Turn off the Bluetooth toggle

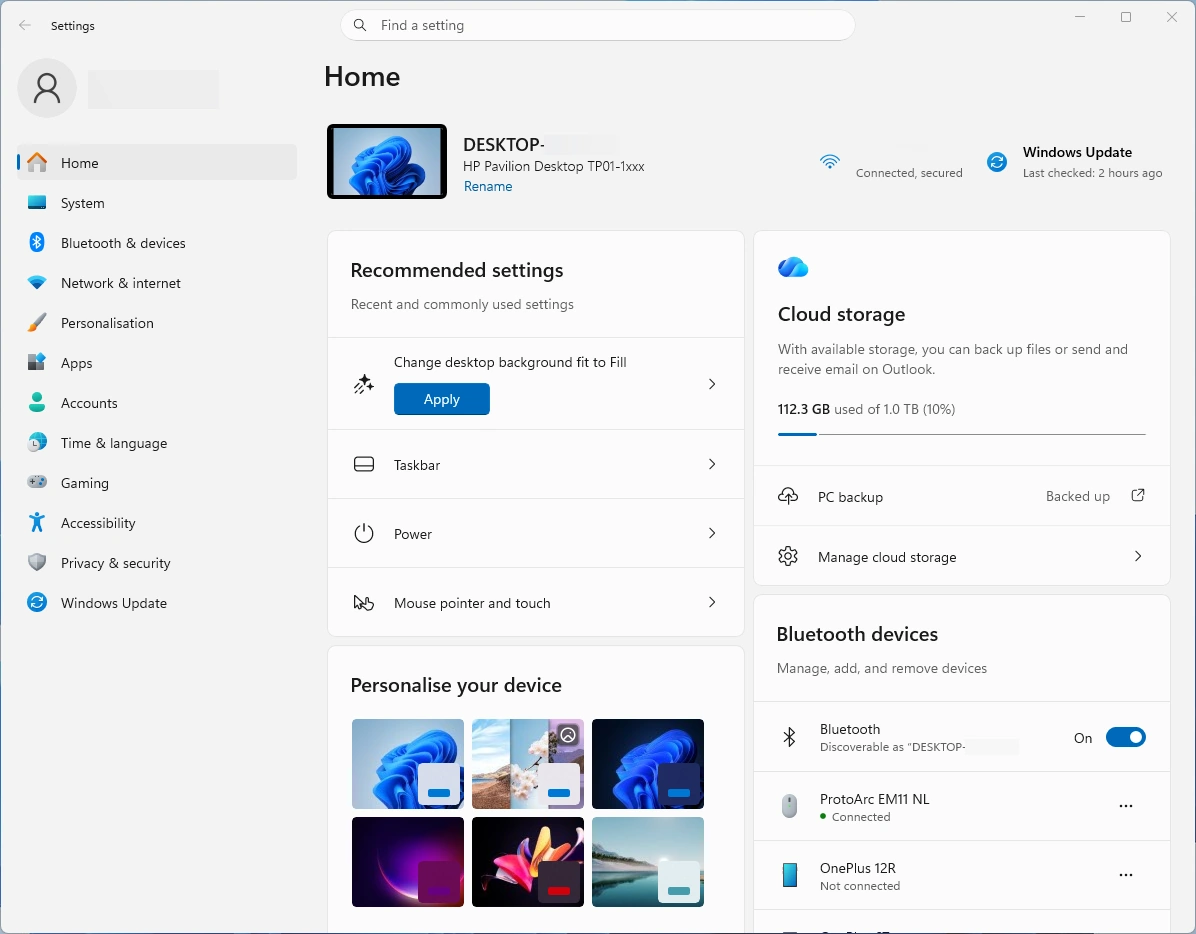point(1126,737)
